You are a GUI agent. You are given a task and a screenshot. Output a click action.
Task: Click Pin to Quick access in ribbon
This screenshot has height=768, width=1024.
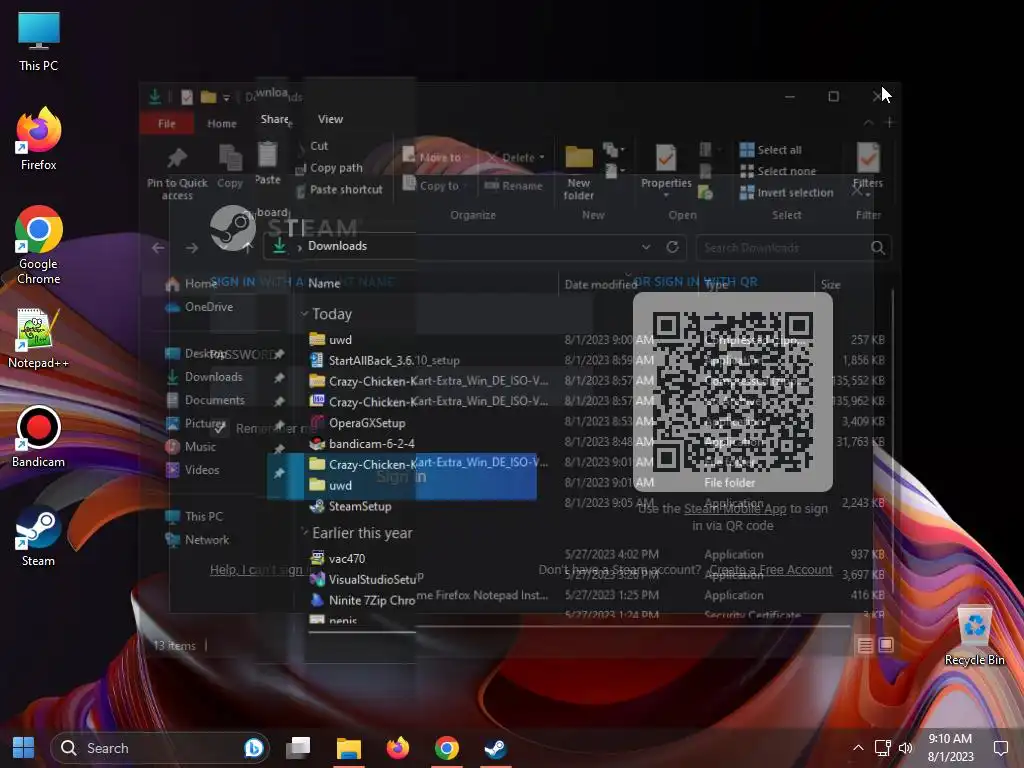coord(177,173)
